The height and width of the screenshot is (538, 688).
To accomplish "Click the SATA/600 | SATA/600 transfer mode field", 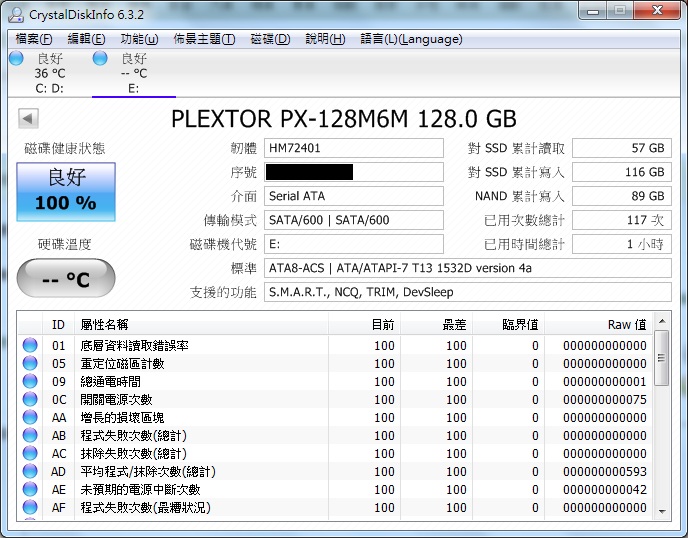I will coord(354,220).
